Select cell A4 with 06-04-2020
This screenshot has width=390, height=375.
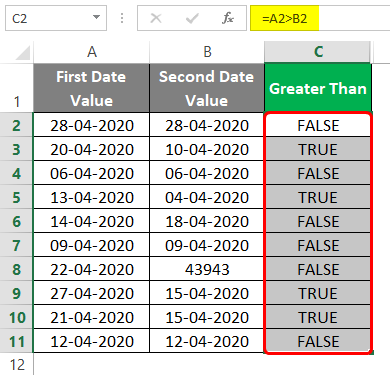(91, 173)
